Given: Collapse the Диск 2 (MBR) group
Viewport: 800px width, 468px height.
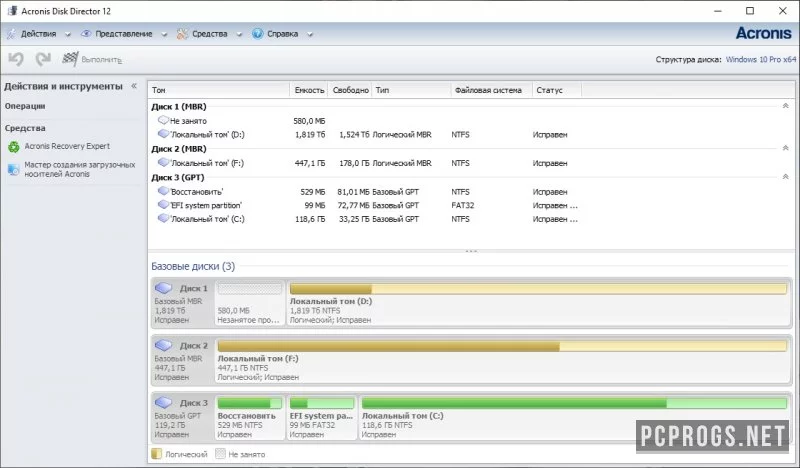Looking at the screenshot, I should (x=785, y=148).
